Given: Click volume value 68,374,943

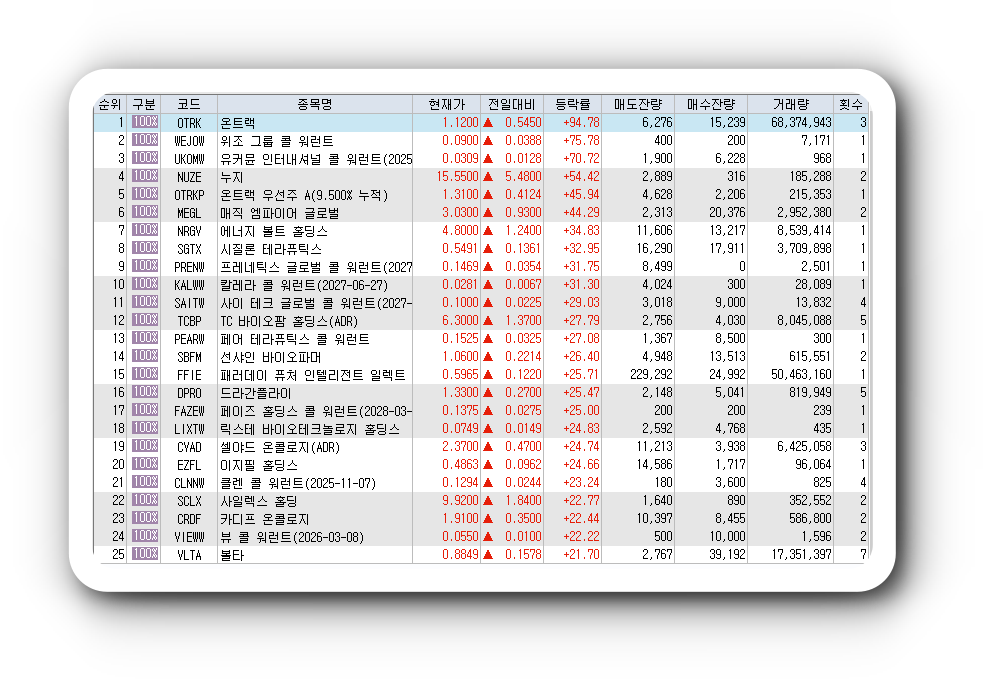Looking at the screenshot, I should [x=801, y=123].
